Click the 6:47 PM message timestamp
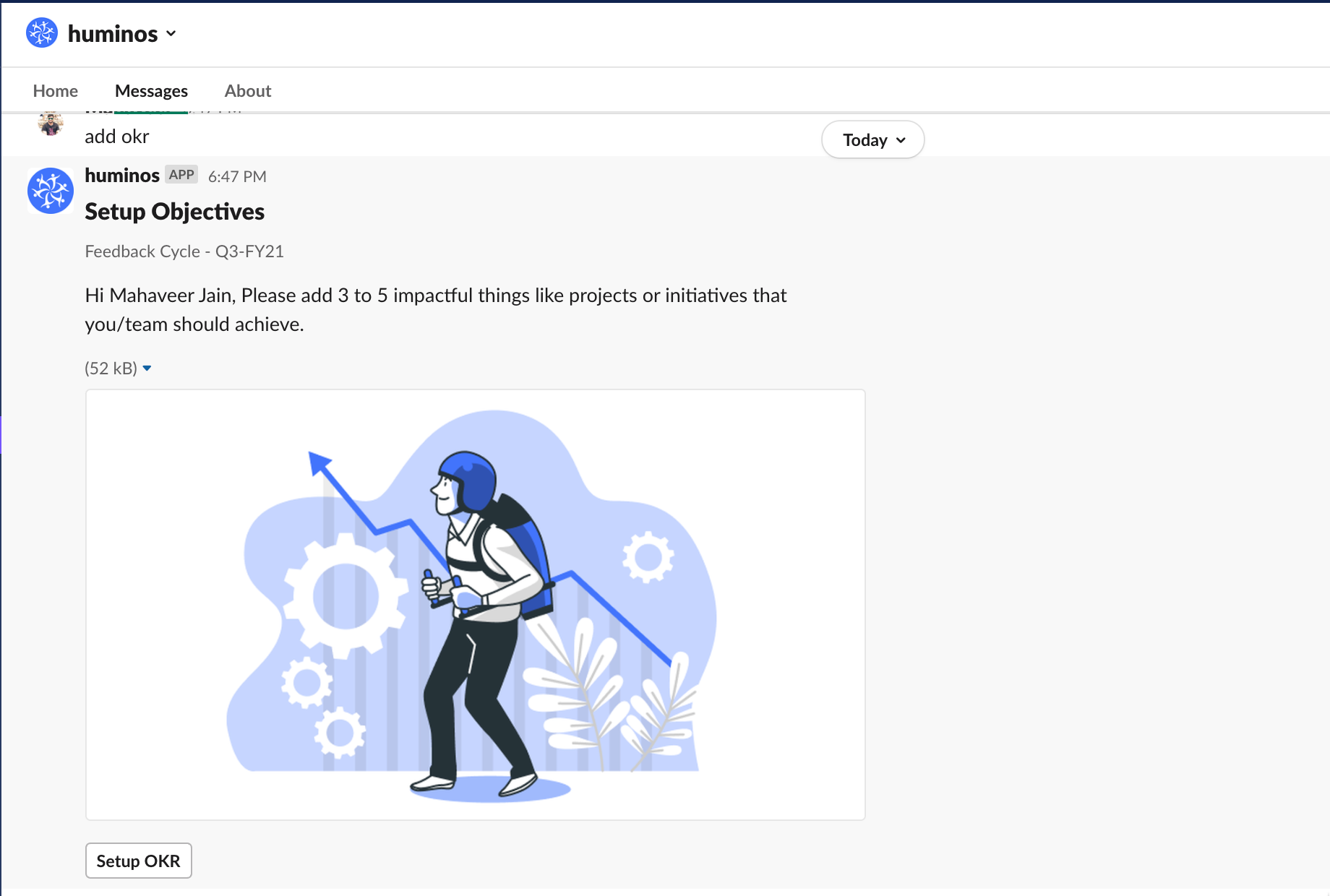Screen dimensions: 1330x896 [x=237, y=177]
